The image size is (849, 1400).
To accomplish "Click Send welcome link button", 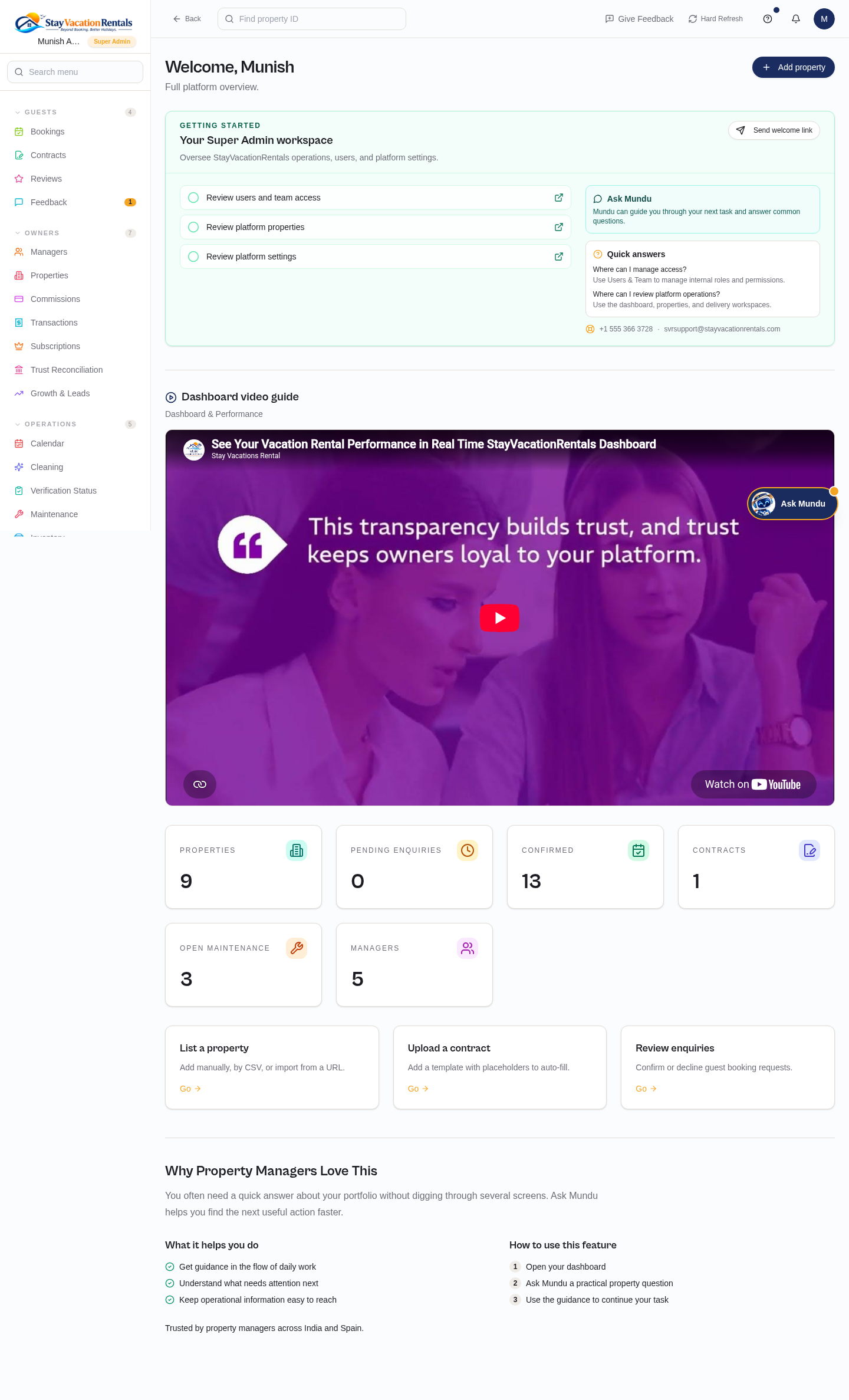I will [x=774, y=130].
